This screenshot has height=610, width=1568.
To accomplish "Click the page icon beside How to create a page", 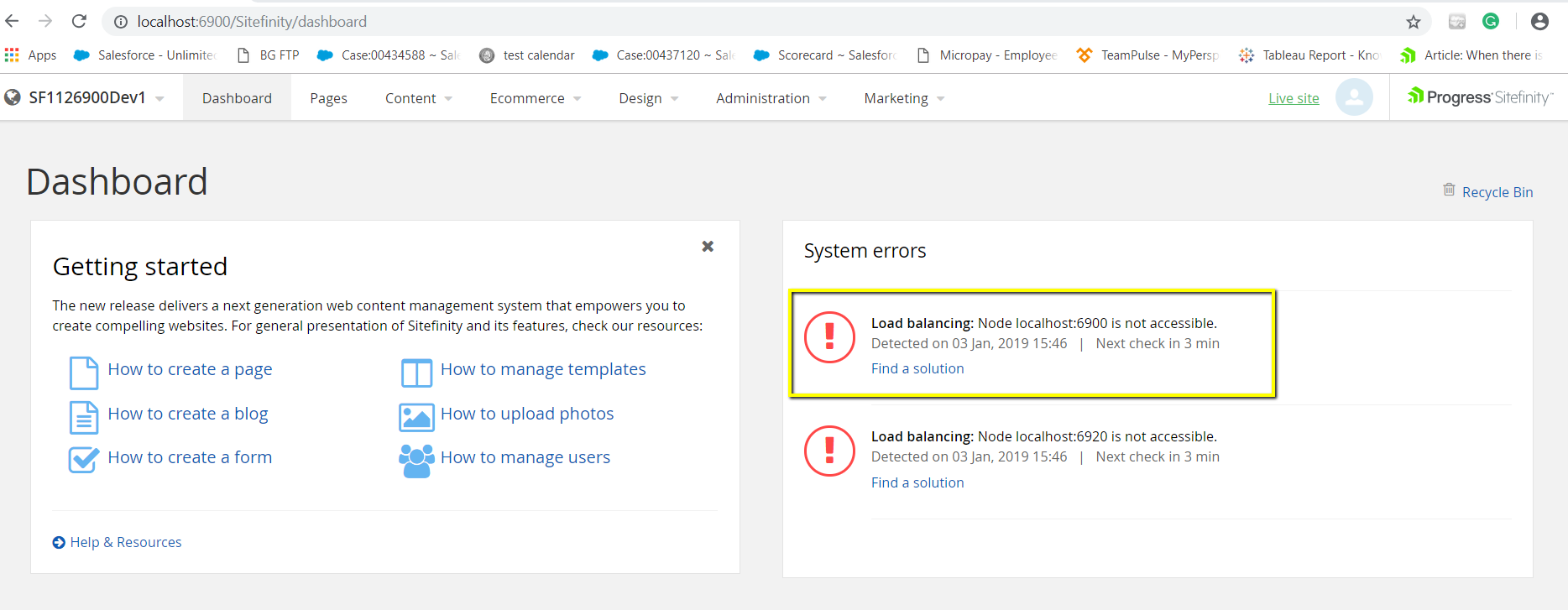I will 83,373.
